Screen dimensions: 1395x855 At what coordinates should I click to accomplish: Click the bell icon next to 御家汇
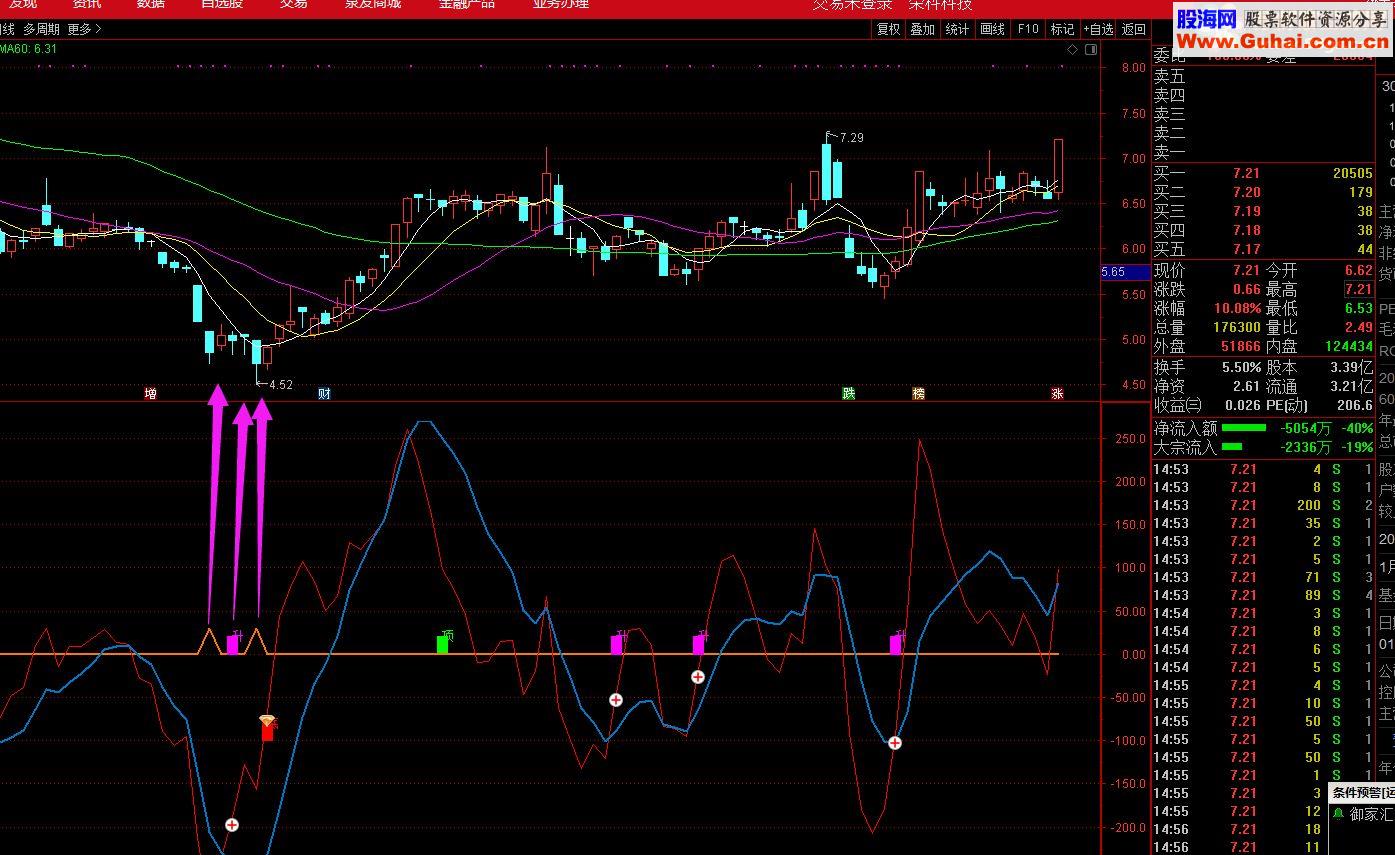pyautogui.click(x=1339, y=814)
